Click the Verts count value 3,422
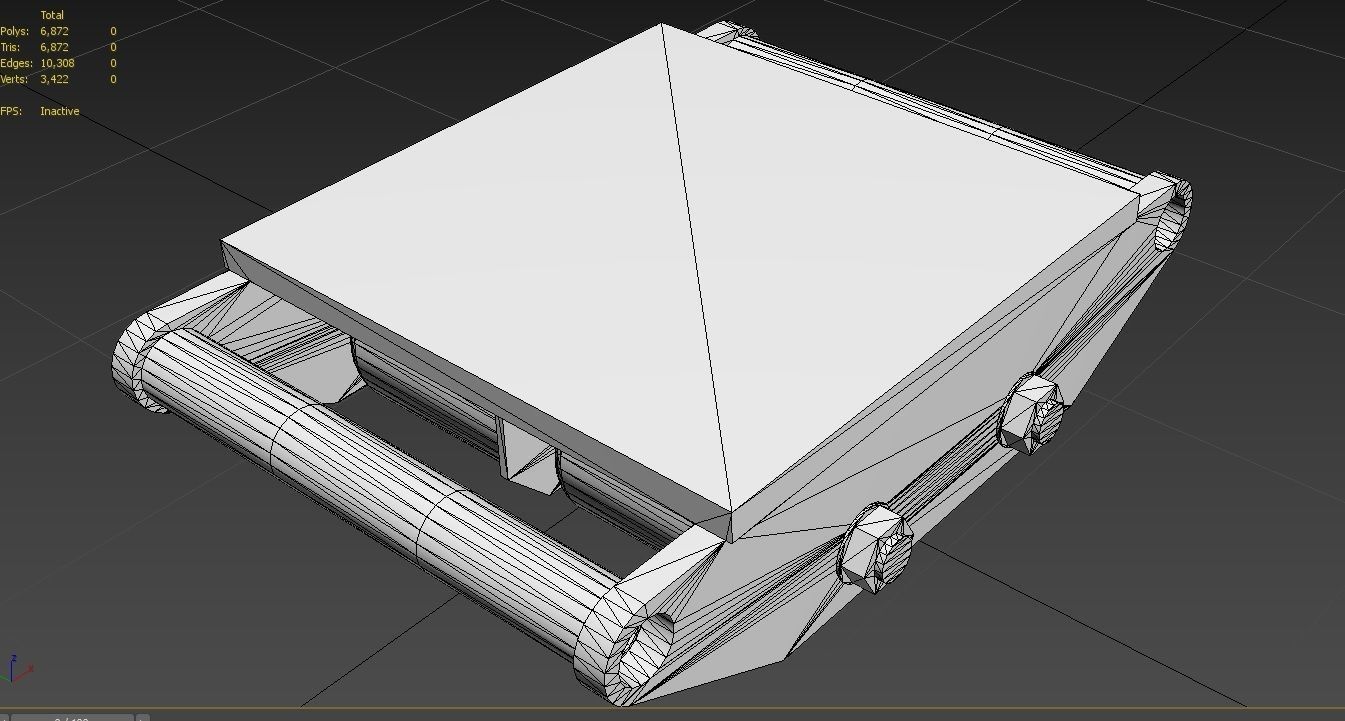 coord(54,79)
